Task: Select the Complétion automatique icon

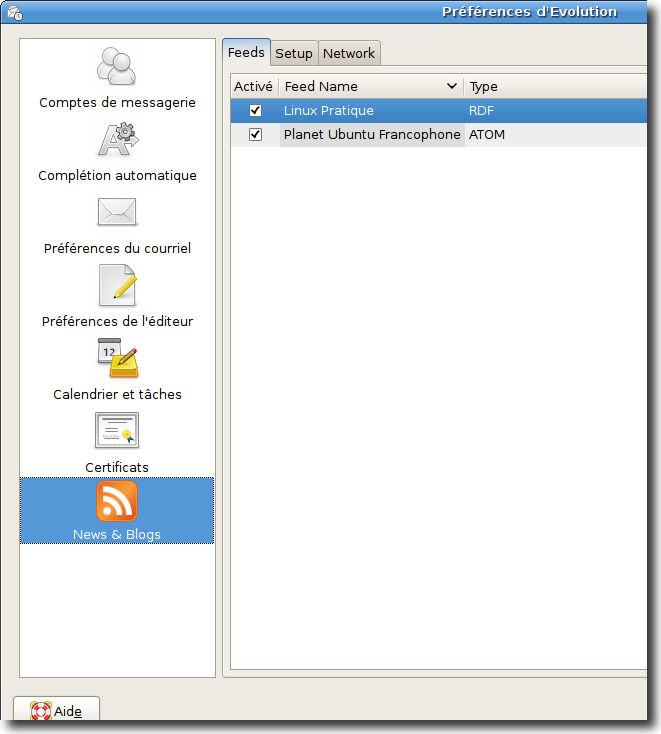Action: click(x=117, y=140)
